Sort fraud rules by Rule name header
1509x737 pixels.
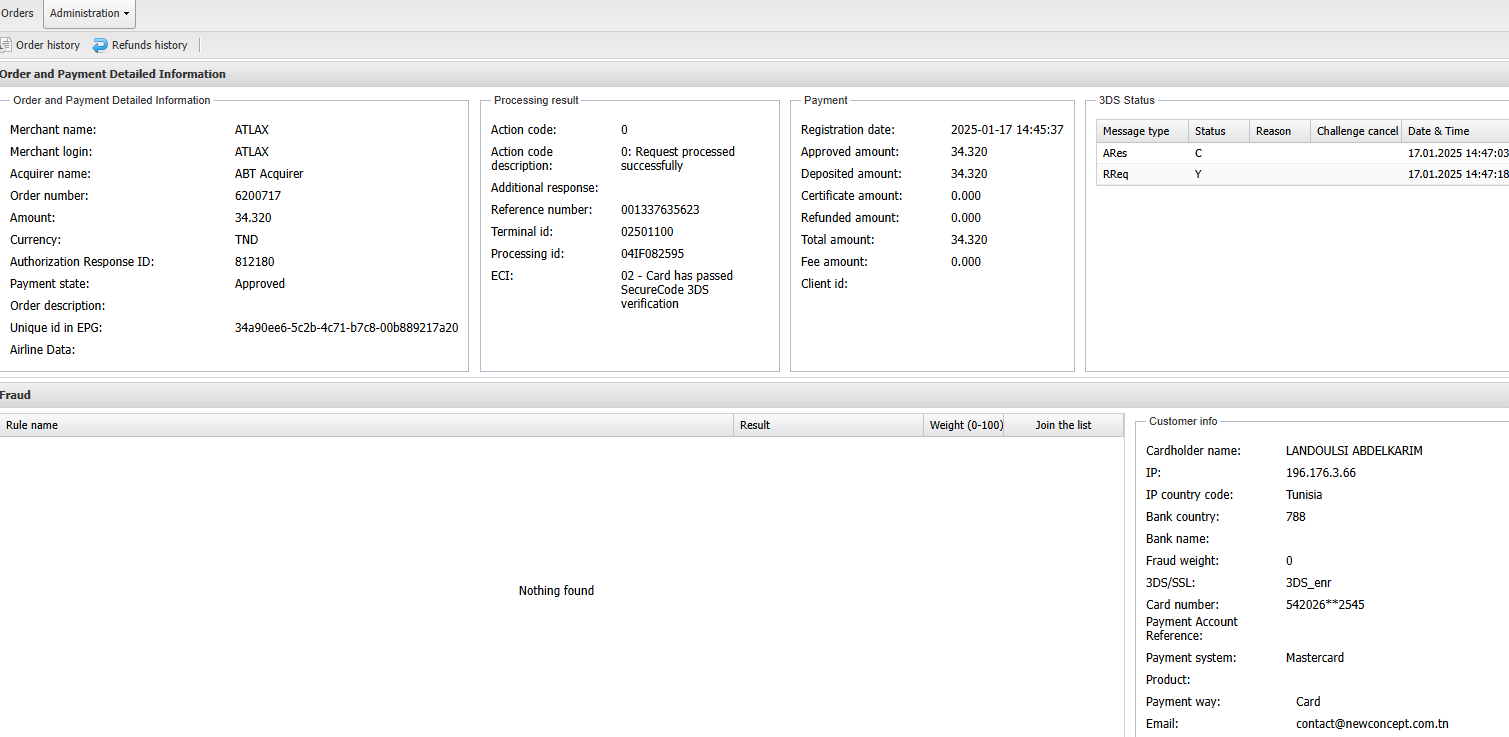tap(32, 425)
